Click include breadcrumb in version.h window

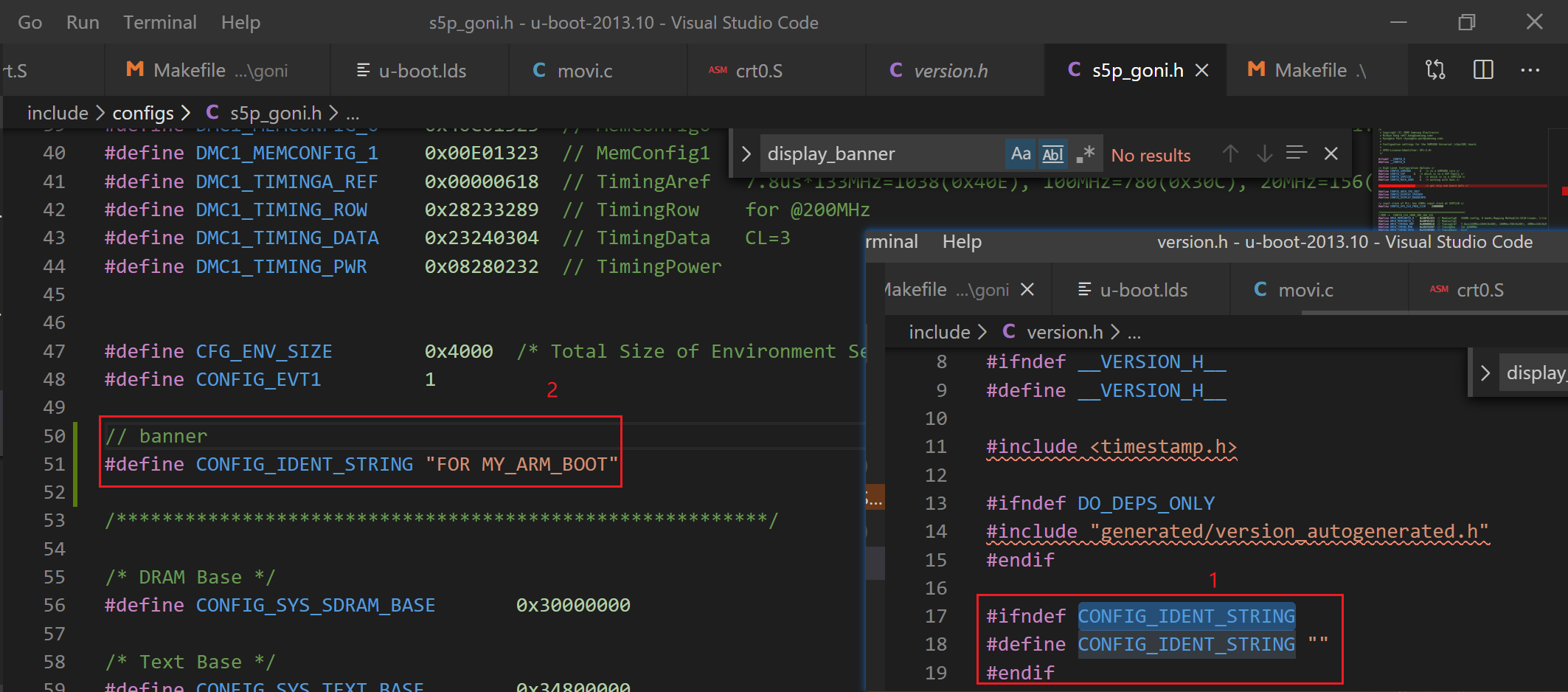click(939, 332)
